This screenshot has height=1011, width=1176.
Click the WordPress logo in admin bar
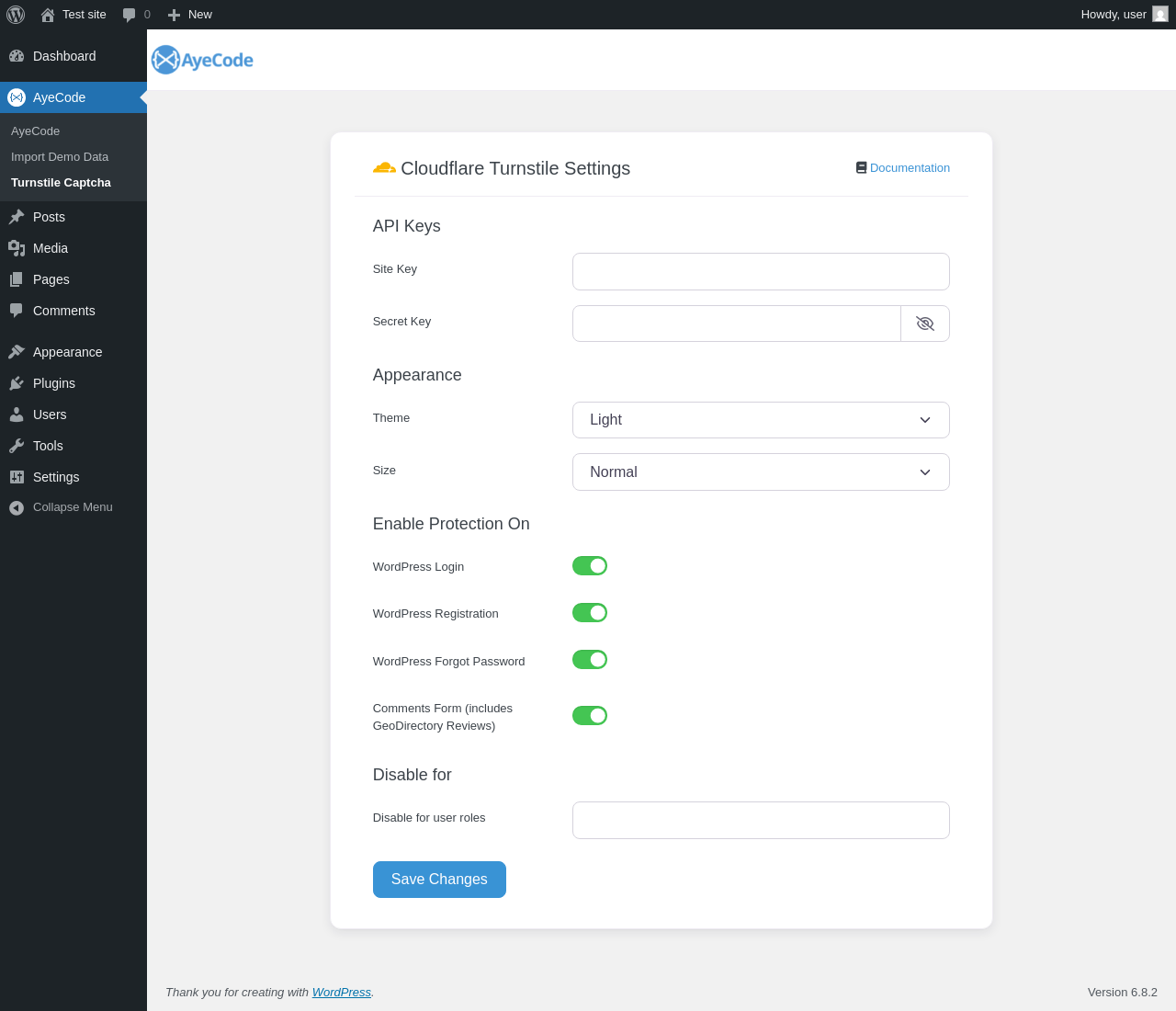click(x=16, y=15)
